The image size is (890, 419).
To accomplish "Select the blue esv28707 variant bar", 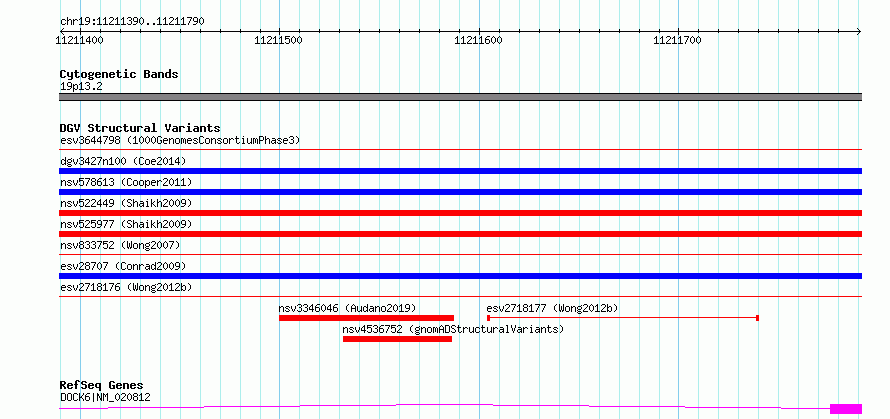I will click(x=460, y=276).
